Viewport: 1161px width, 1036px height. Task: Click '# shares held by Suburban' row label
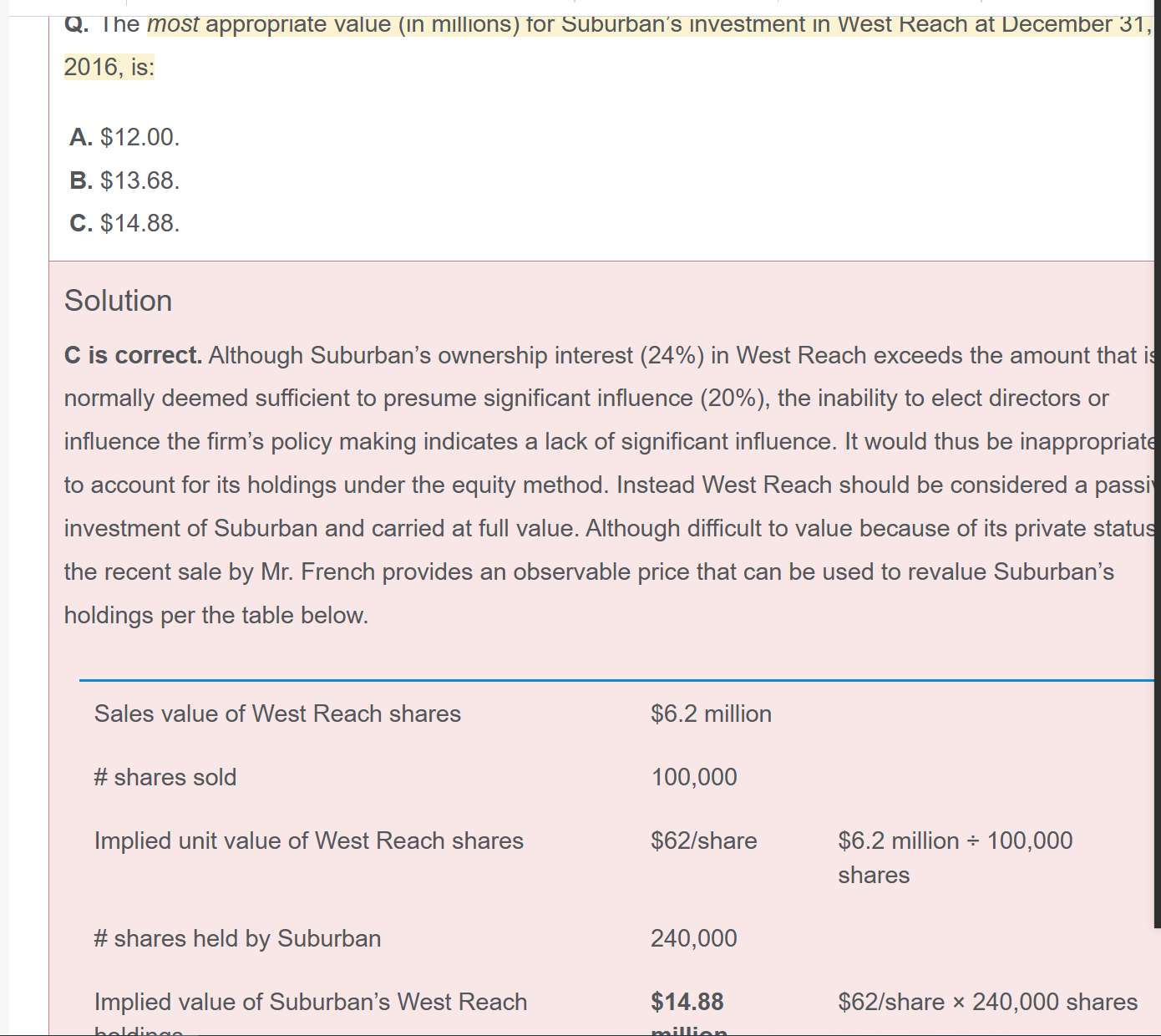coord(237,938)
